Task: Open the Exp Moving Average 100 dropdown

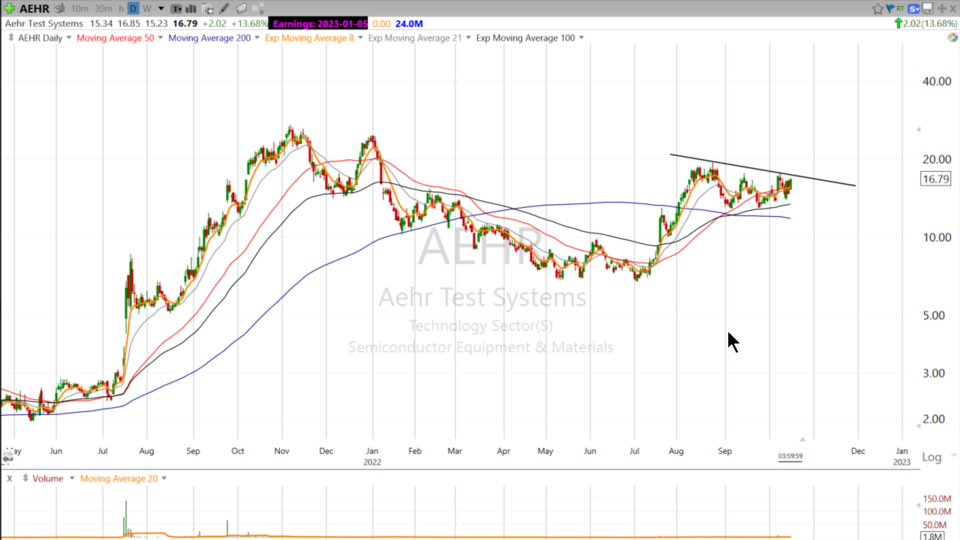Action: (x=582, y=38)
